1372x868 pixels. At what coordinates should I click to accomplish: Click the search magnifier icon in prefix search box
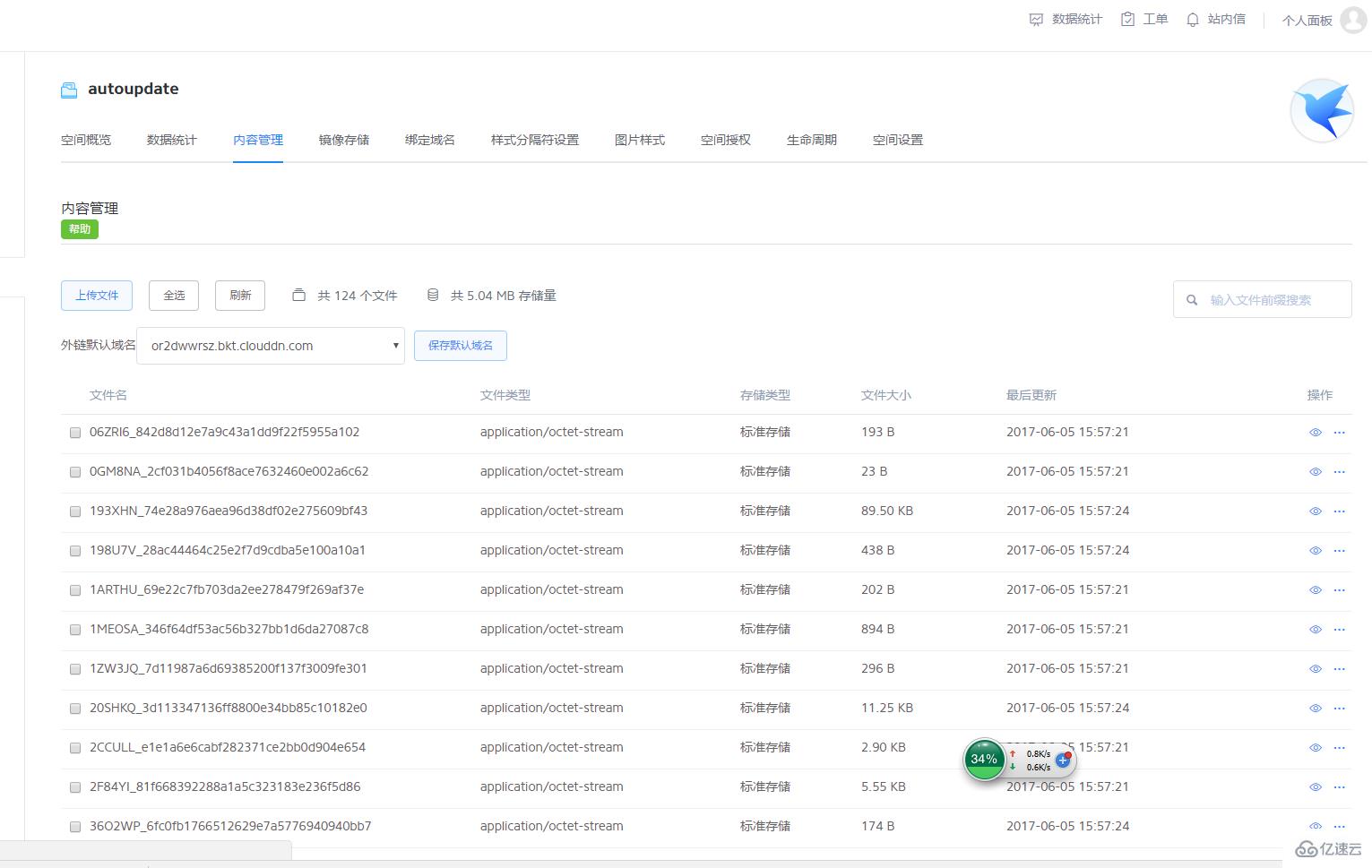point(1192,300)
